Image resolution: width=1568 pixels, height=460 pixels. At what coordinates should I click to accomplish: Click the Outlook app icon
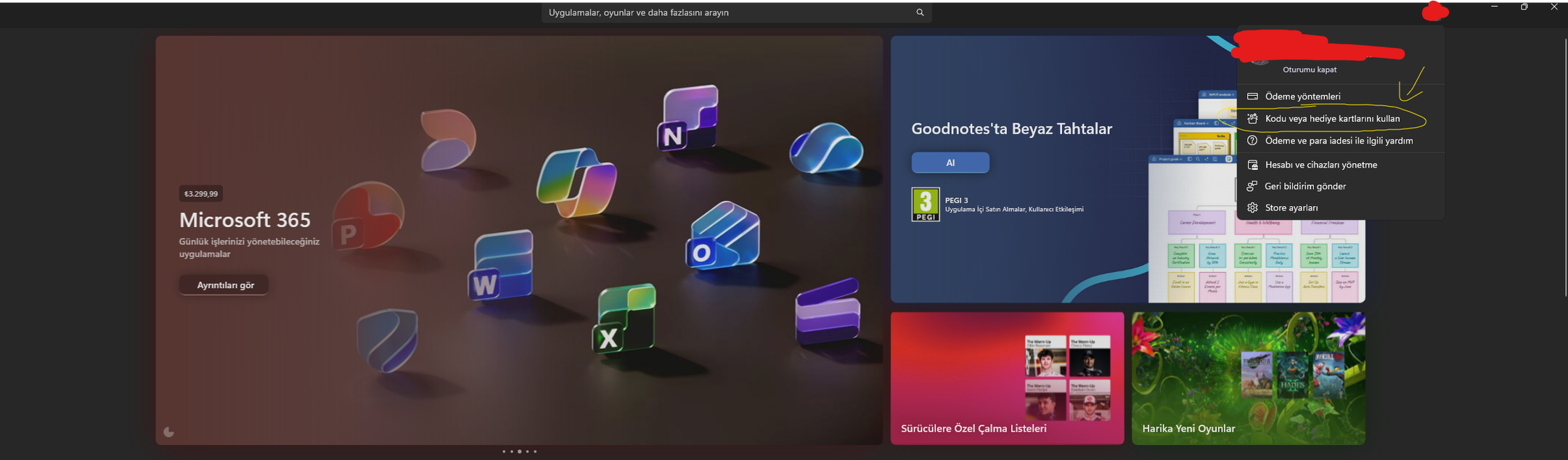click(722, 236)
